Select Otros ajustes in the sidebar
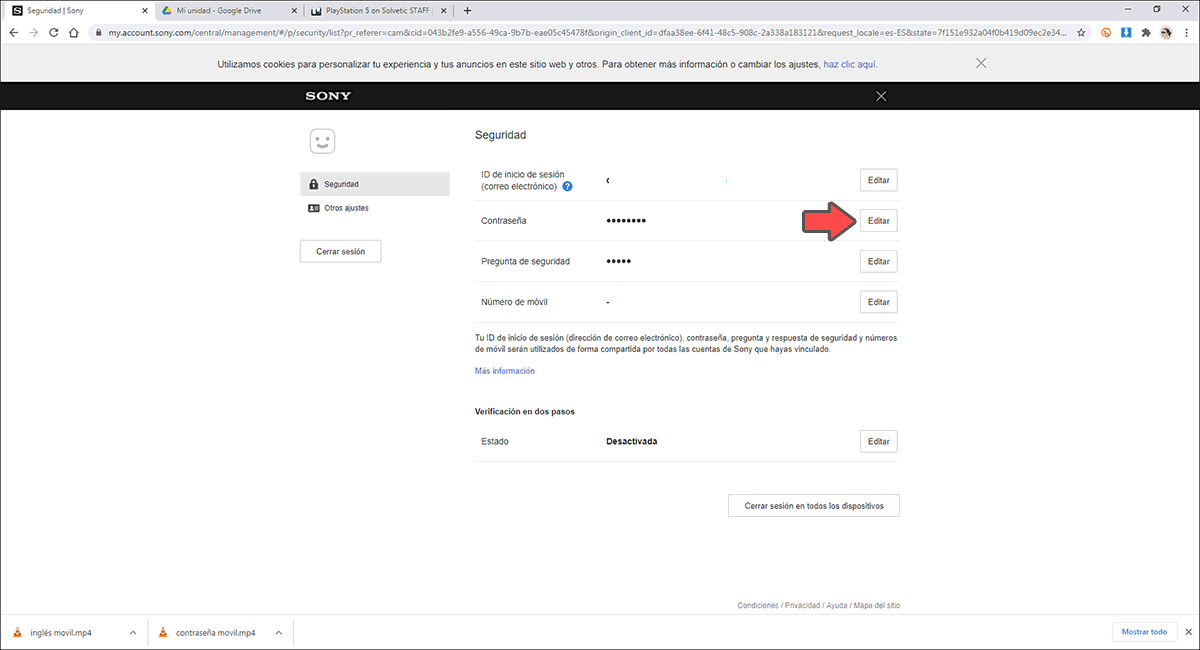1200x650 pixels. coord(346,208)
